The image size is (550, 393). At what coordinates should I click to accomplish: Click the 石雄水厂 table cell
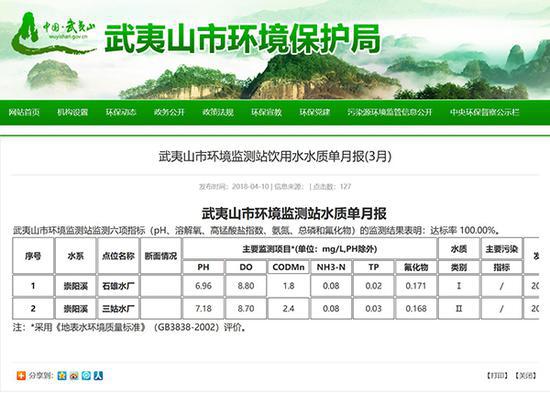coord(118,286)
